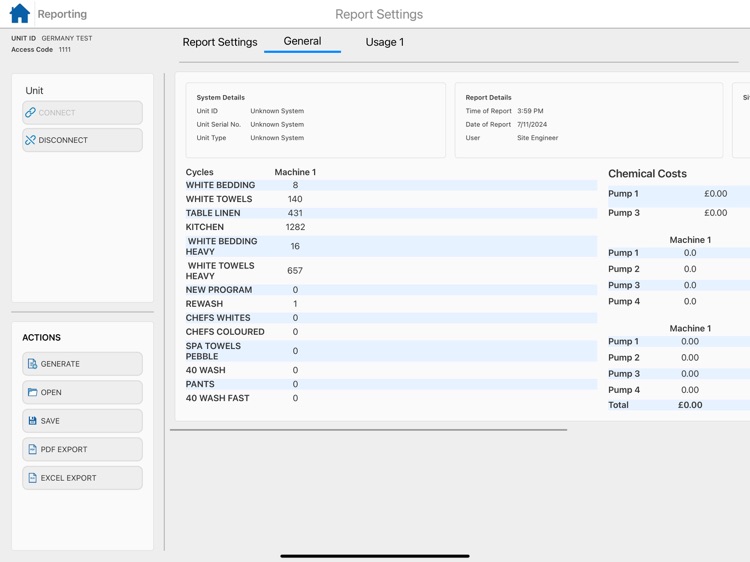This screenshot has width=750, height=562.
Task: Click the 657 cycle count value
Action: [x=295, y=271]
